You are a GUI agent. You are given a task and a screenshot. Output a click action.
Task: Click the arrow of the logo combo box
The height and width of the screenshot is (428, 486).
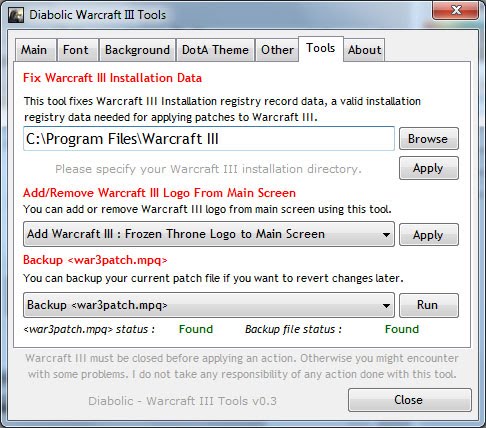click(386, 235)
